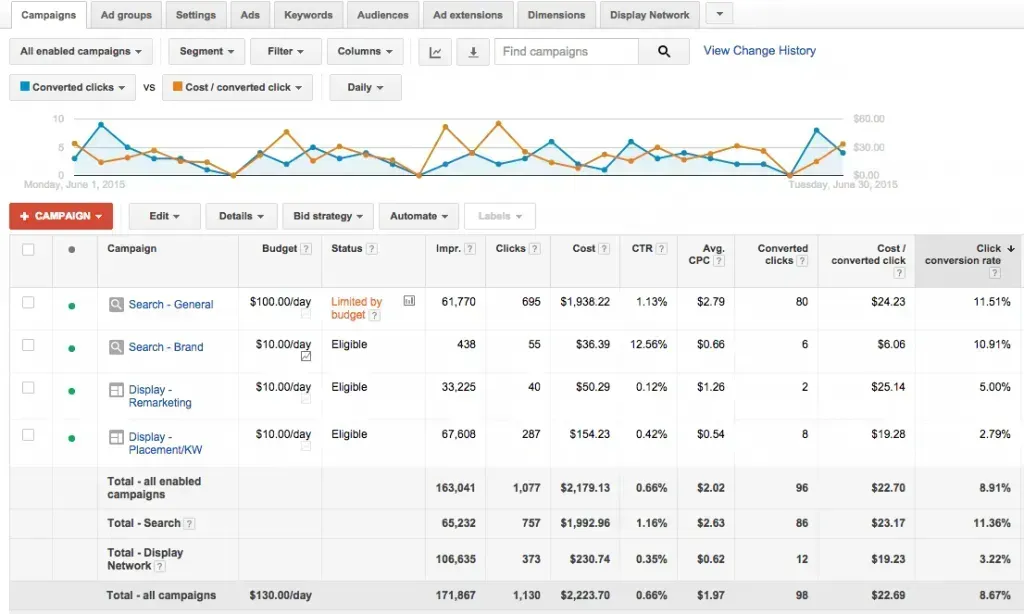Viewport: 1024px width, 614px height.
Task: Click the bar-chart icon near Limited by budget
Action: click(x=409, y=300)
